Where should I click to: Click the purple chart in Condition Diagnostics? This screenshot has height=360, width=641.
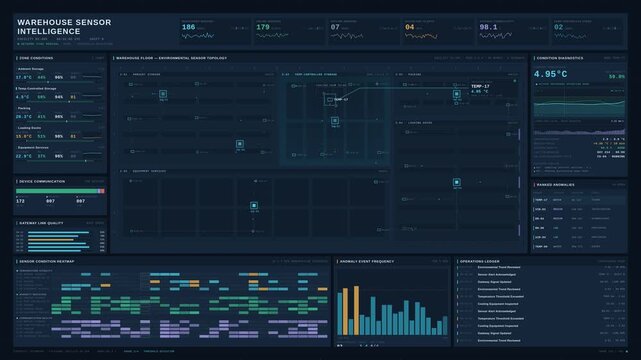pos(579,132)
